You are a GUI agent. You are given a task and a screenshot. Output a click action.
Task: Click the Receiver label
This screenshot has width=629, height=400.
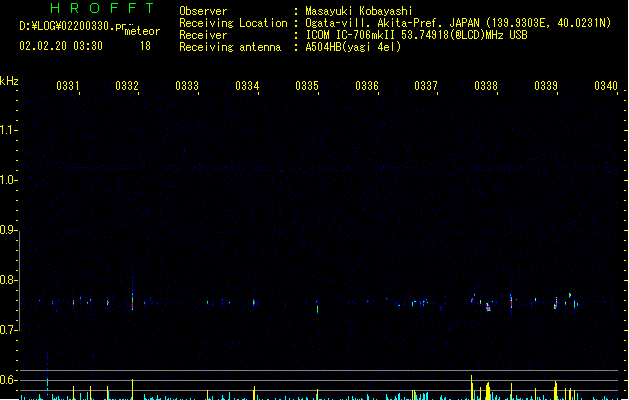[203, 35]
